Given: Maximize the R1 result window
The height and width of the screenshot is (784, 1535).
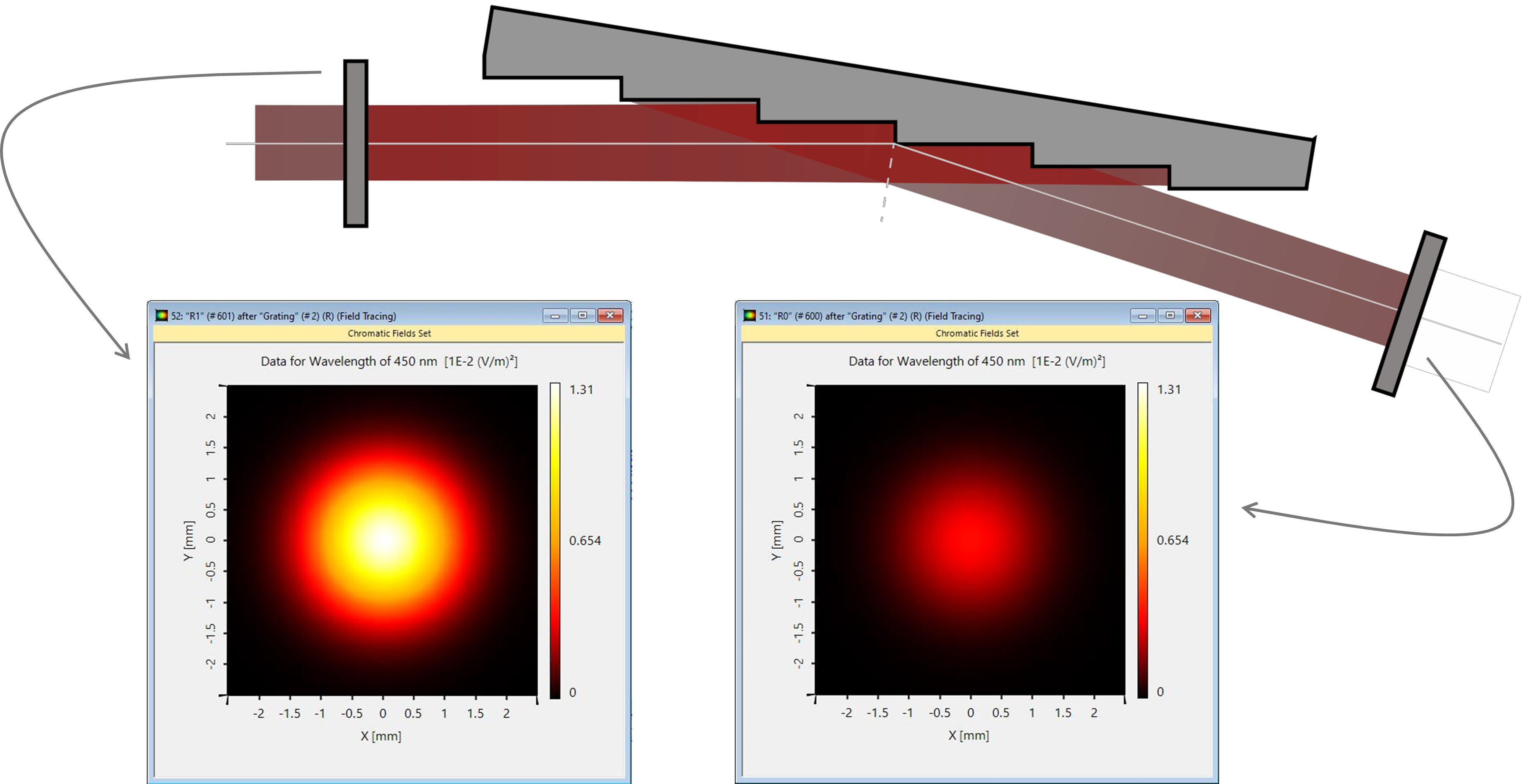Looking at the screenshot, I should [583, 315].
